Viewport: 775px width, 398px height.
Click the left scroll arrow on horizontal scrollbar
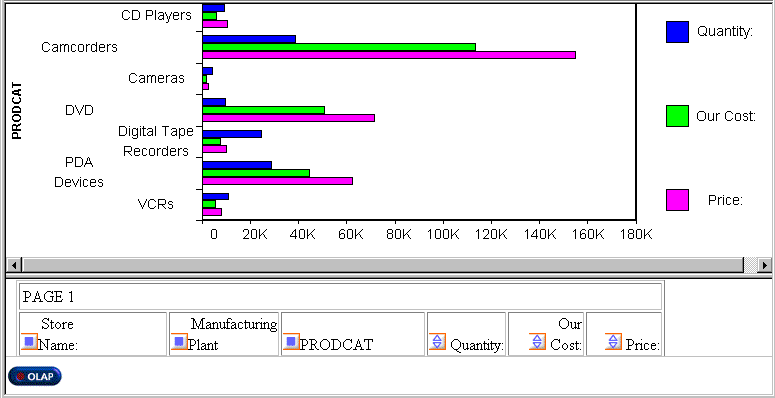pos(13,265)
